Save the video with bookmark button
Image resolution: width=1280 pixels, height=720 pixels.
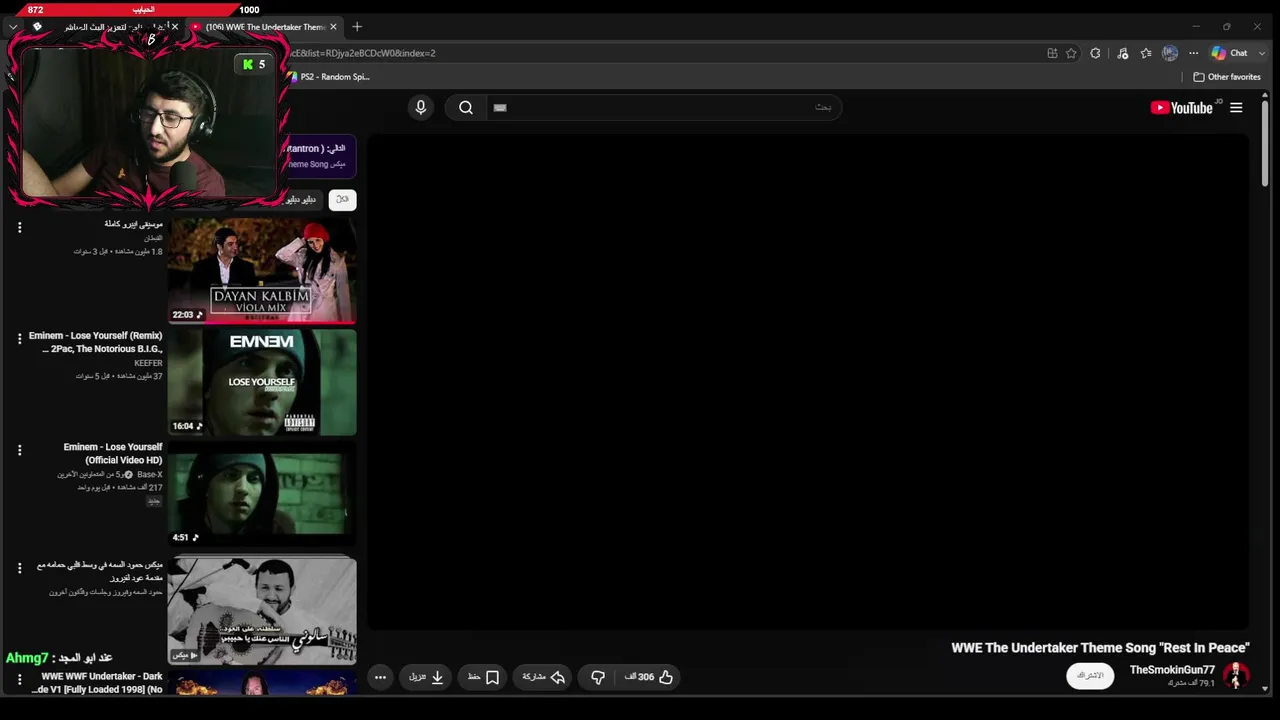pyautogui.click(x=483, y=677)
